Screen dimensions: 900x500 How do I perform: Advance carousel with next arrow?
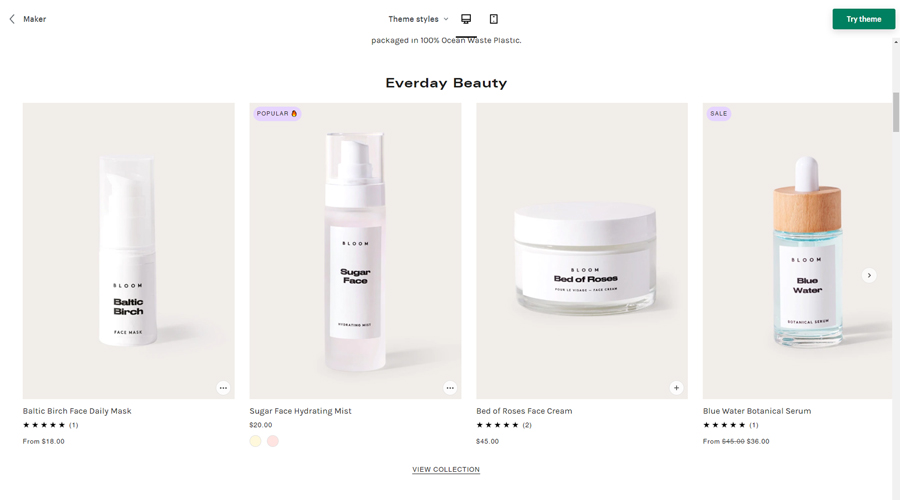point(869,276)
